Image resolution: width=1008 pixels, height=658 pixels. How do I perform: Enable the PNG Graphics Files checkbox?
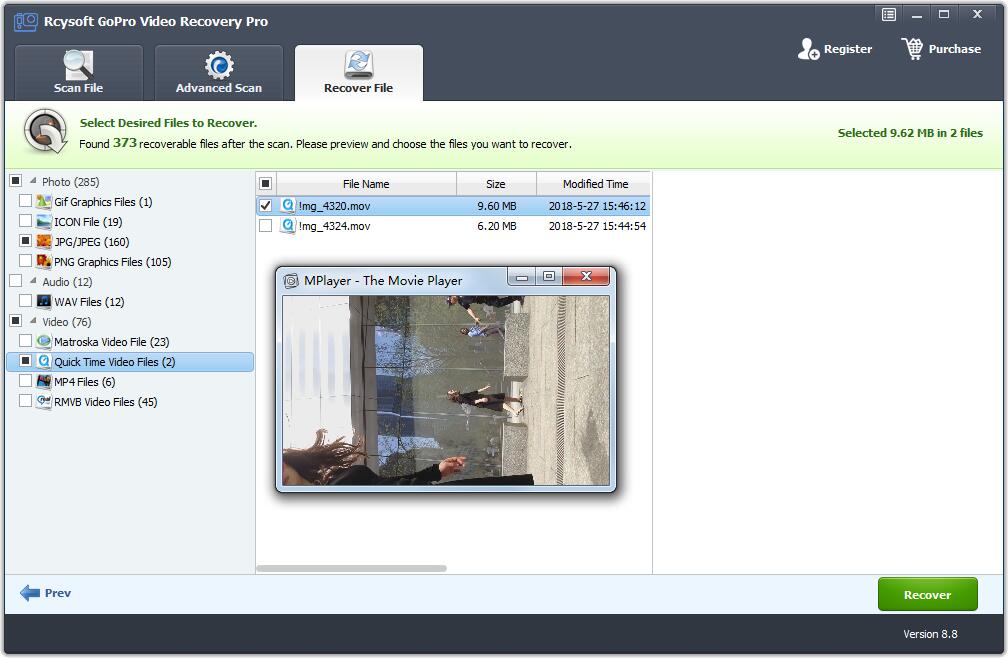26,262
